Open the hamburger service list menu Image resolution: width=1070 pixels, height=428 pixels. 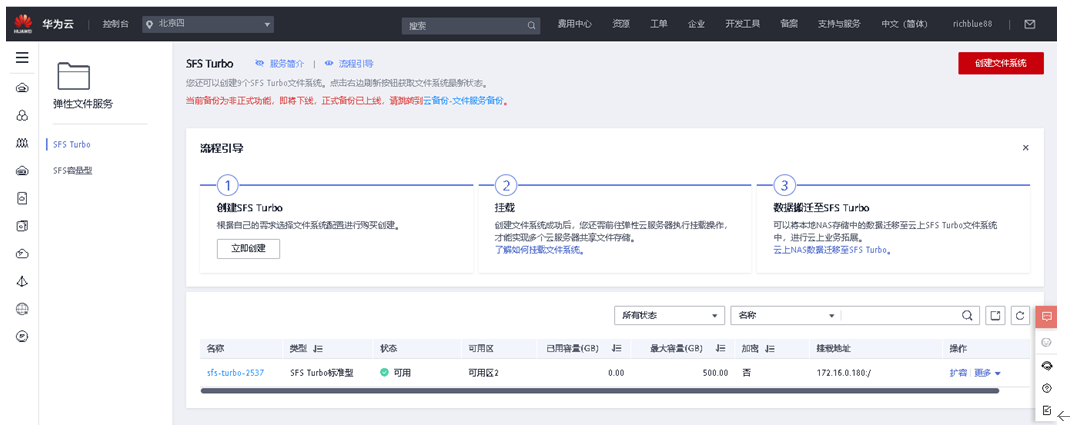[22, 57]
